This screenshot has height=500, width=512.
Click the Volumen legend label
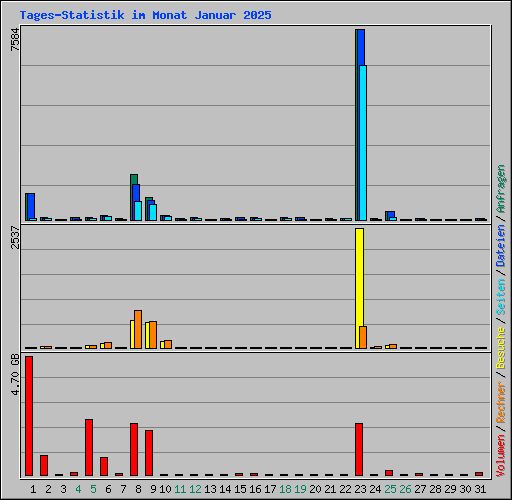(x=501, y=456)
